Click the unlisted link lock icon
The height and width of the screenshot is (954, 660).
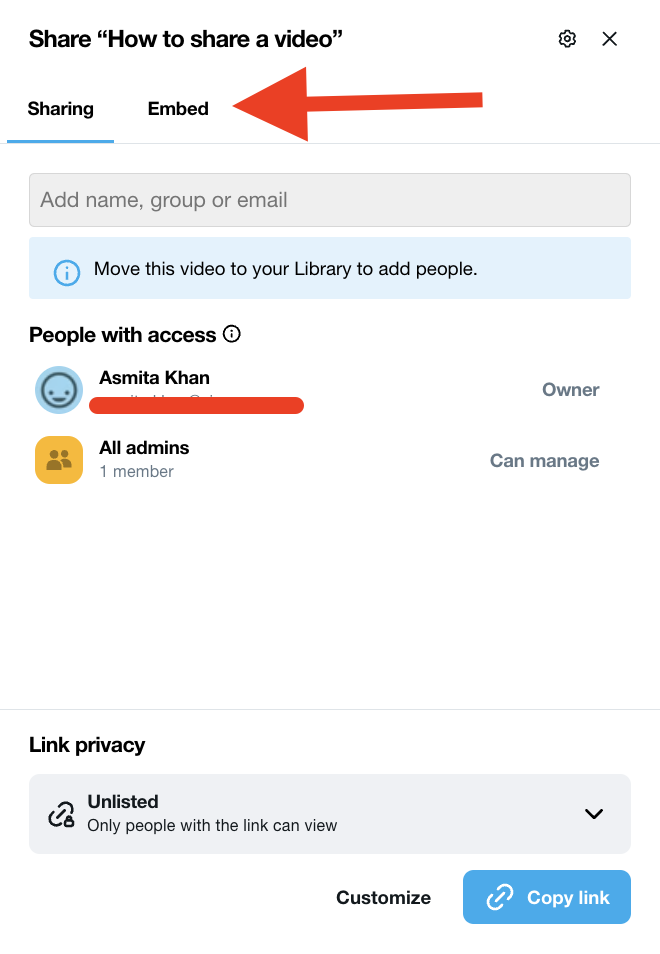[62, 813]
